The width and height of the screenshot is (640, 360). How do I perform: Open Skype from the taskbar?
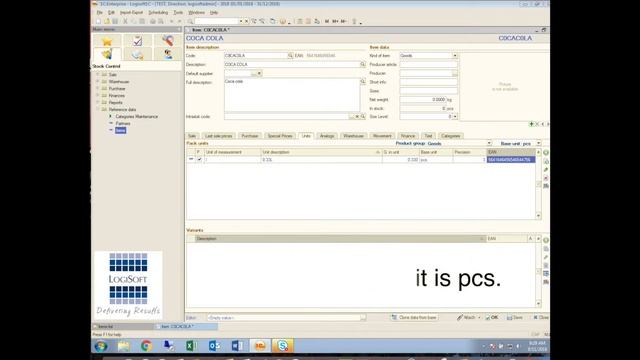pyautogui.click(x=282, y=346)
